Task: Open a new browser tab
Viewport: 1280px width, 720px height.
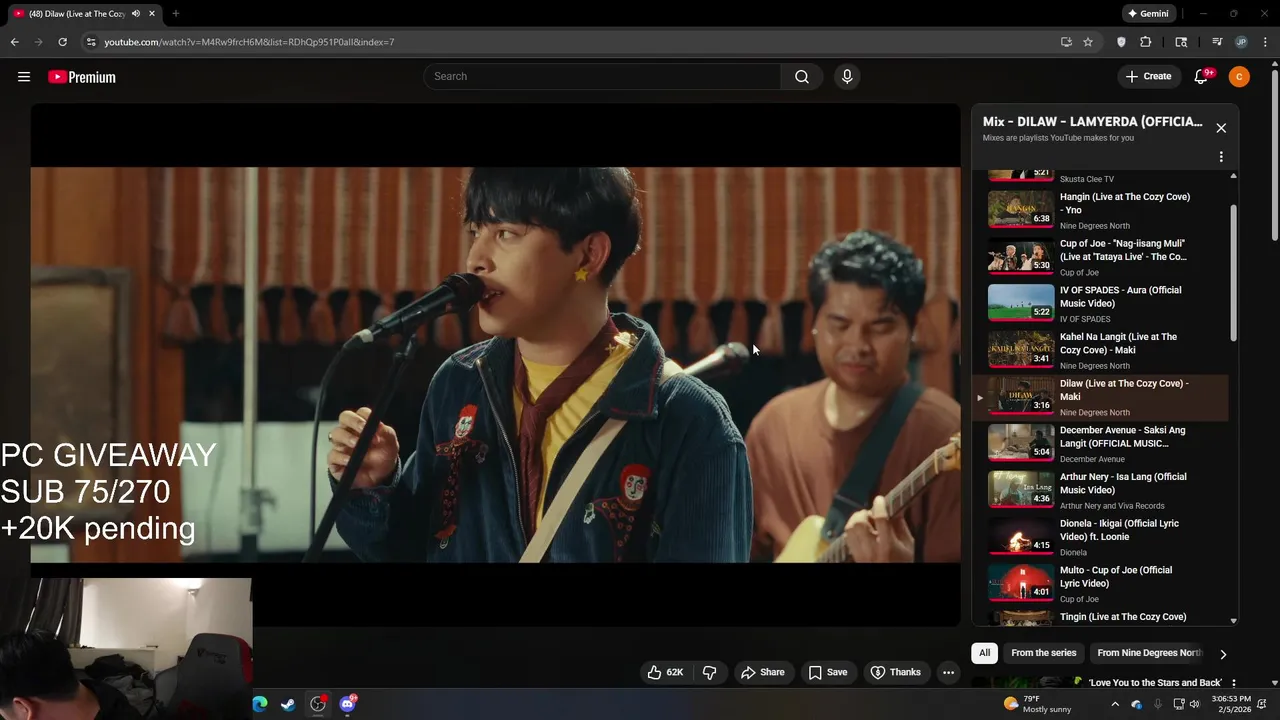Action: point(175,14)
